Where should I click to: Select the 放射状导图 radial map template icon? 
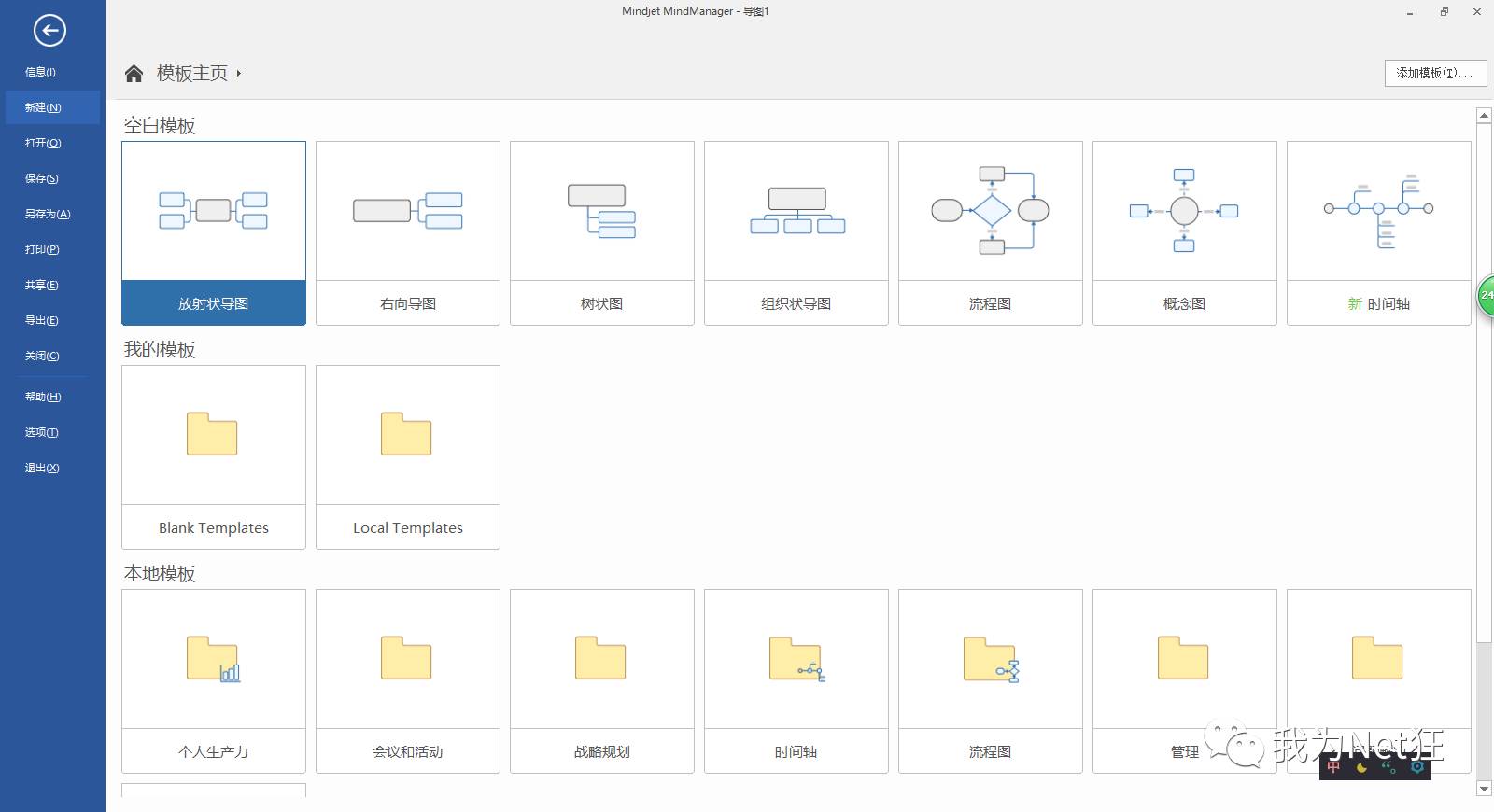click(213, 210)
